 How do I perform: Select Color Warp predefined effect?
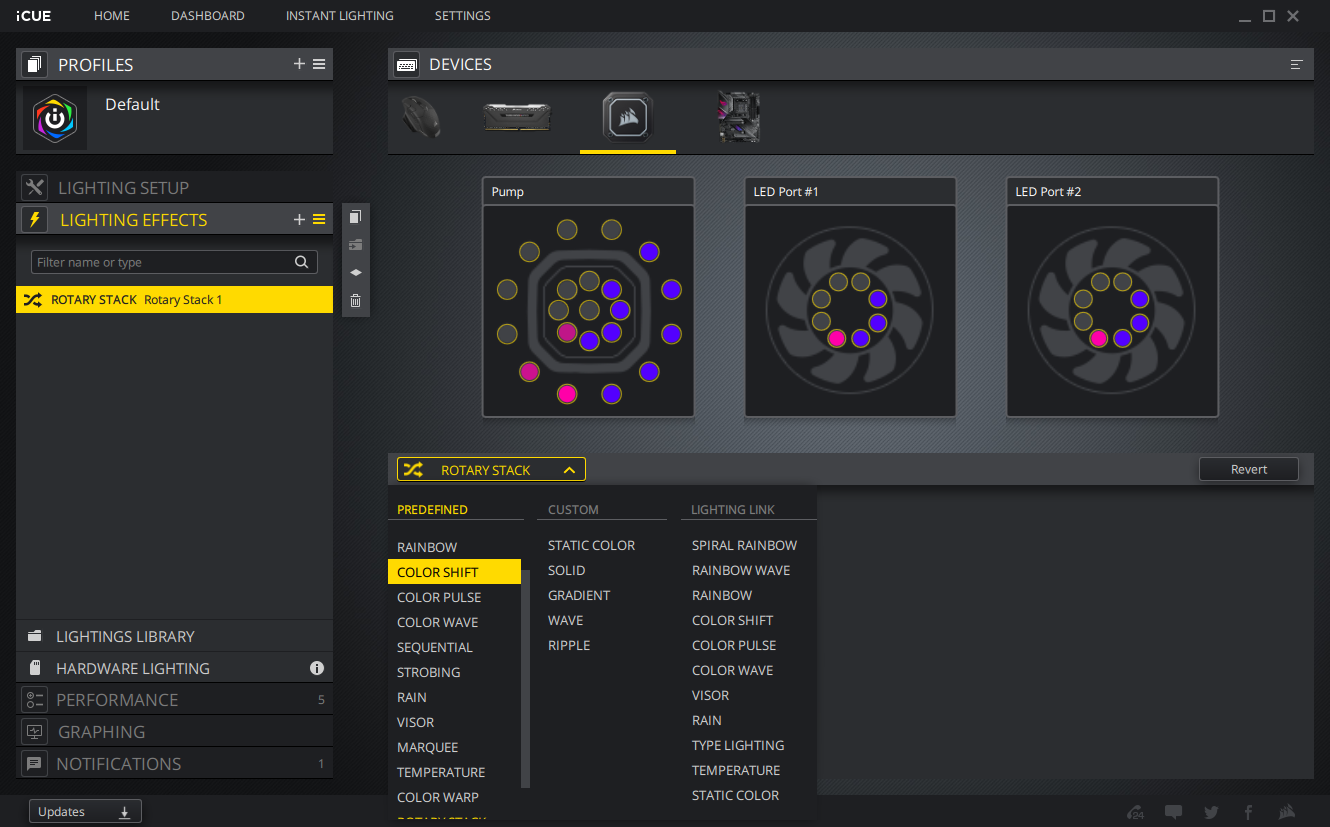pos(438,797)
